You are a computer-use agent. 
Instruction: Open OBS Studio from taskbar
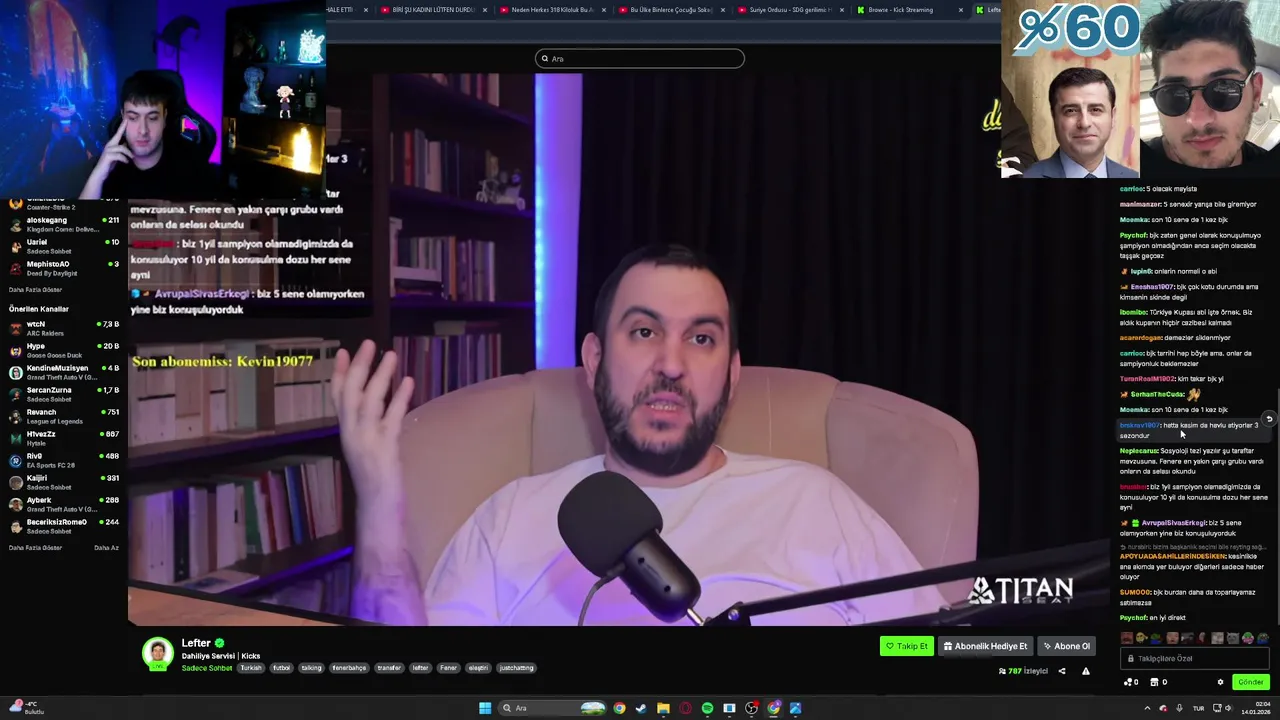pyautogui.click(x=751, y=708)
